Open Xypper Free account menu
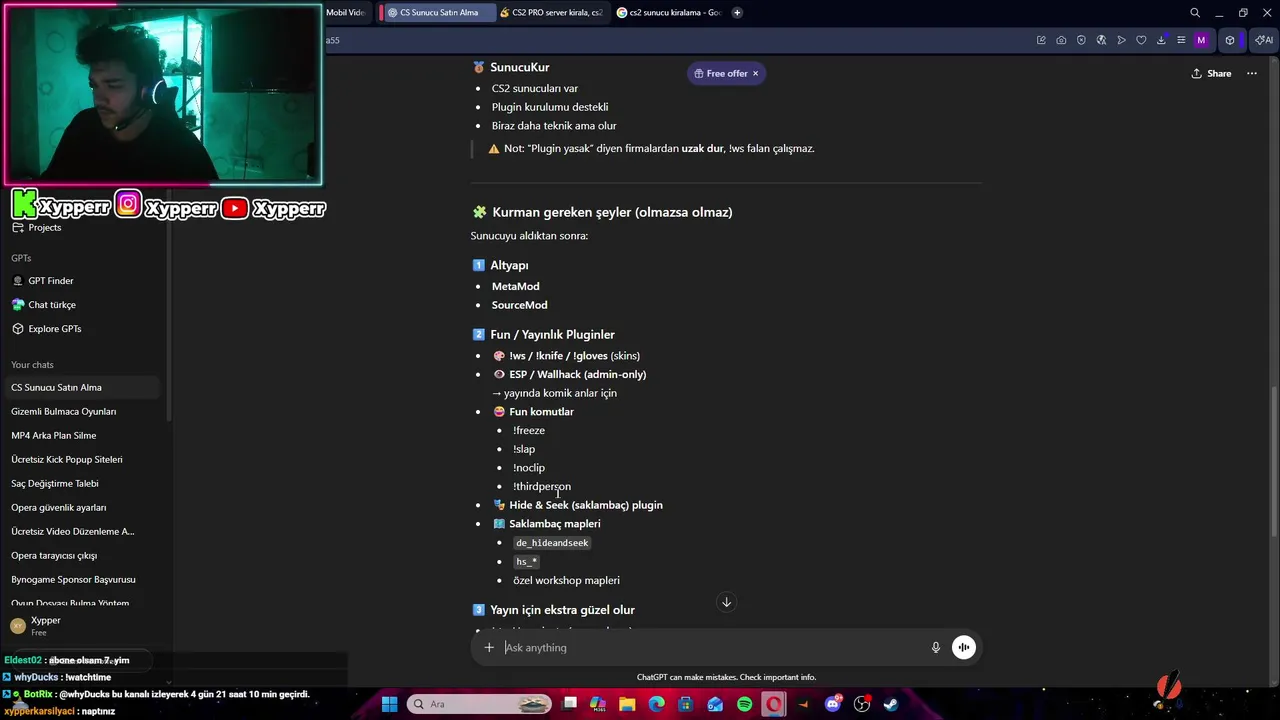 tap(83, 626)
